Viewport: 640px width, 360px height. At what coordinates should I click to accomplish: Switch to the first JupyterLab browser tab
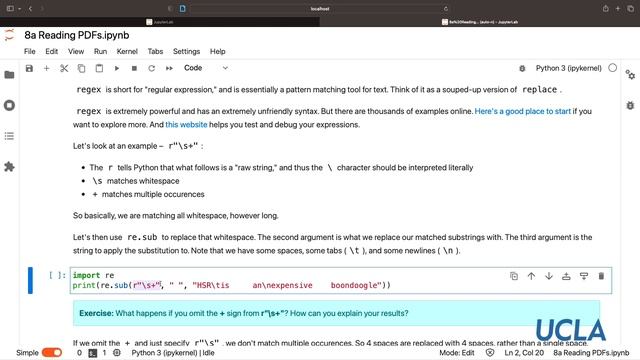tap(160, 22)
